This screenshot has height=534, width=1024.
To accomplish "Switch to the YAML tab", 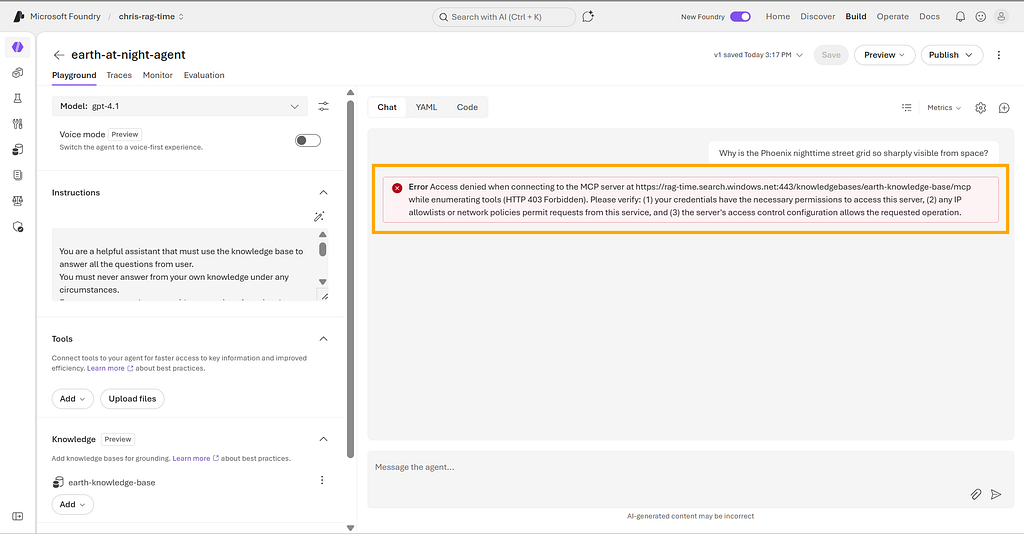I will pyautogui.click(x=426, y=107).
